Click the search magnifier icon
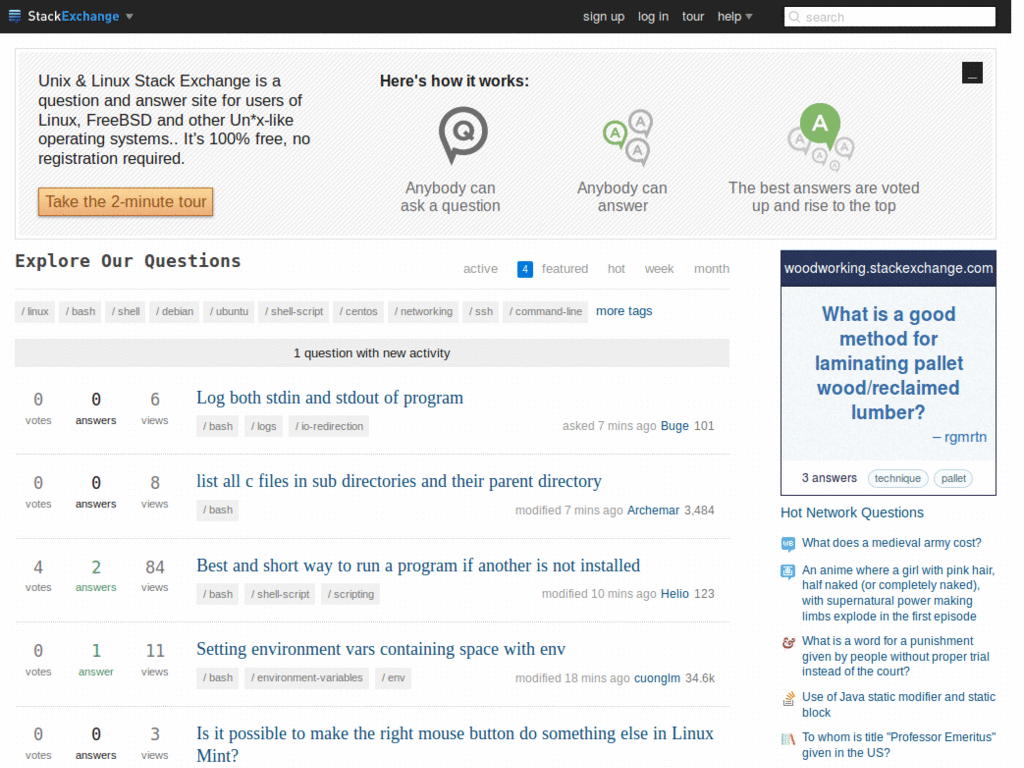The height and width of the screenshot is (768, 1024). tap(794, 17)
